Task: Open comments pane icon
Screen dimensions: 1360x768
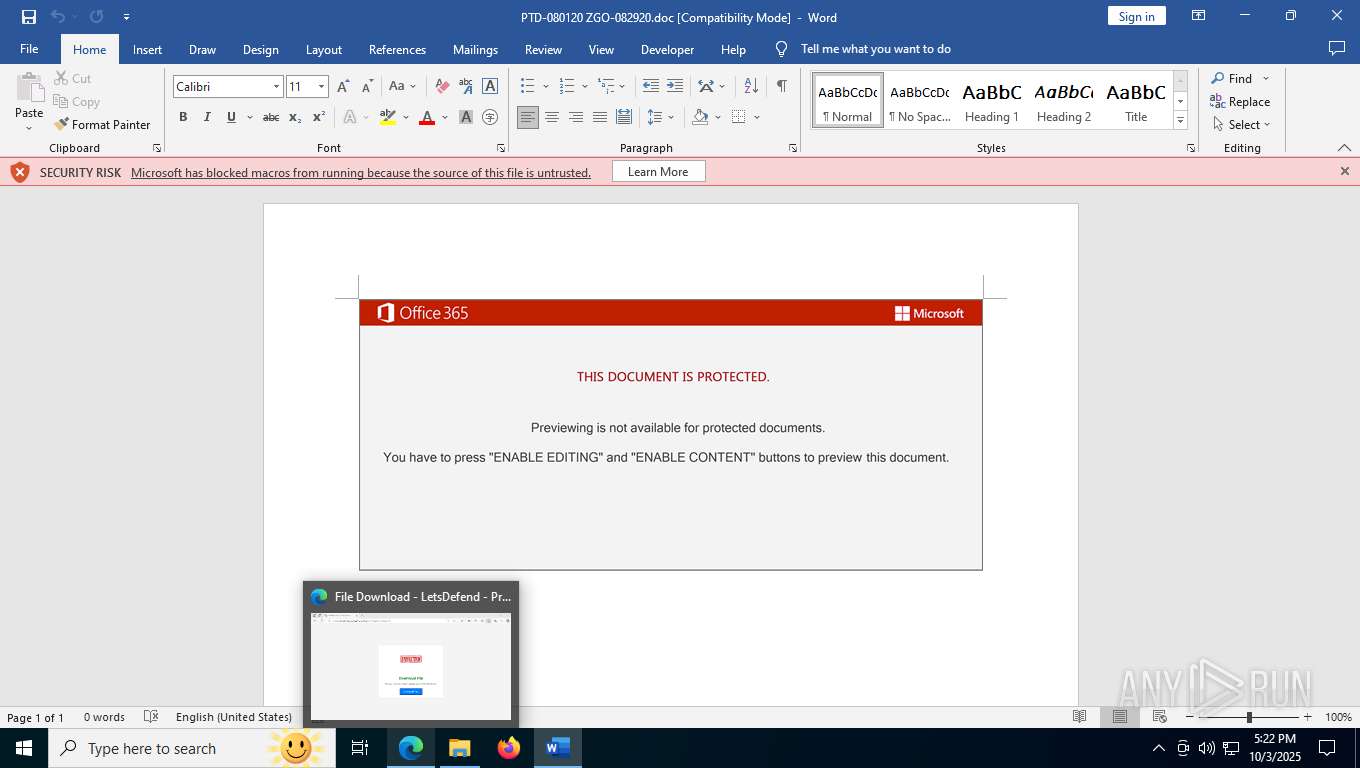Action: (1336, 49)
